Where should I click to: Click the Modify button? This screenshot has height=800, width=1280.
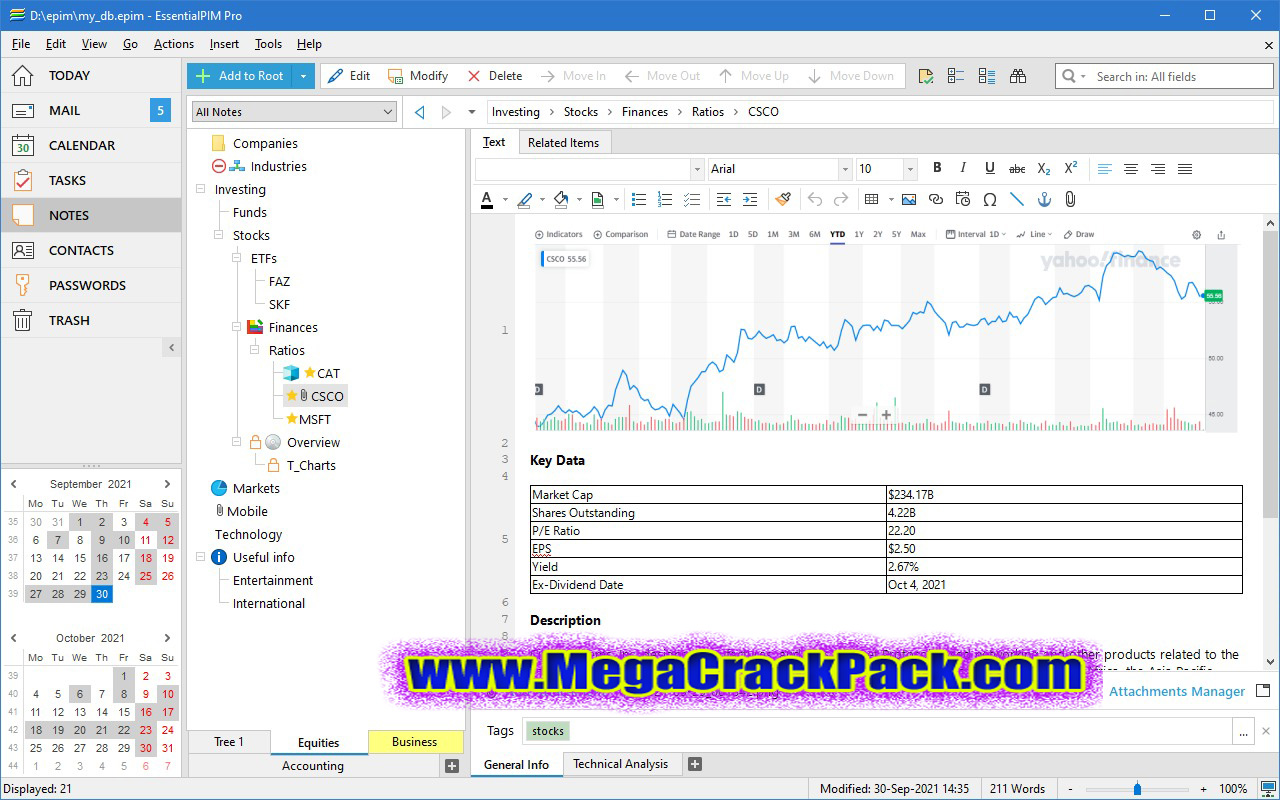(418, 76)
